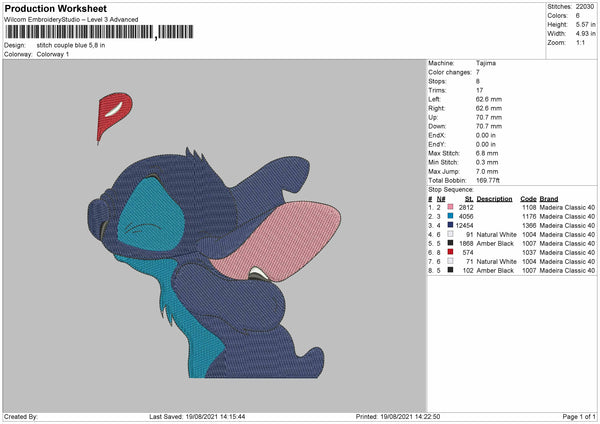Image resolution: width=600 pixels, height=424 pixels.
Task: Click 'Madeira Classic 40' in stop row 6
Action: 567,252
